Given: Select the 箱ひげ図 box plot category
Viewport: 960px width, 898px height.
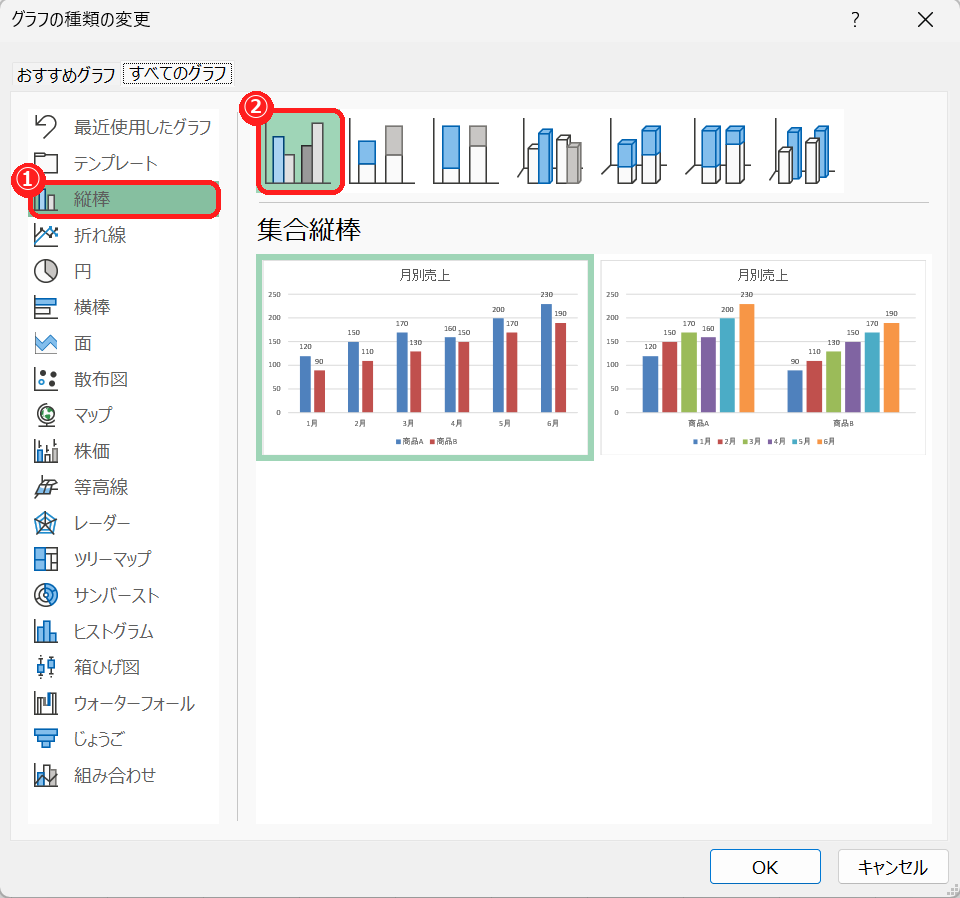Looking at the screenshot, I should pyautogui.click(x=123, y=667).
